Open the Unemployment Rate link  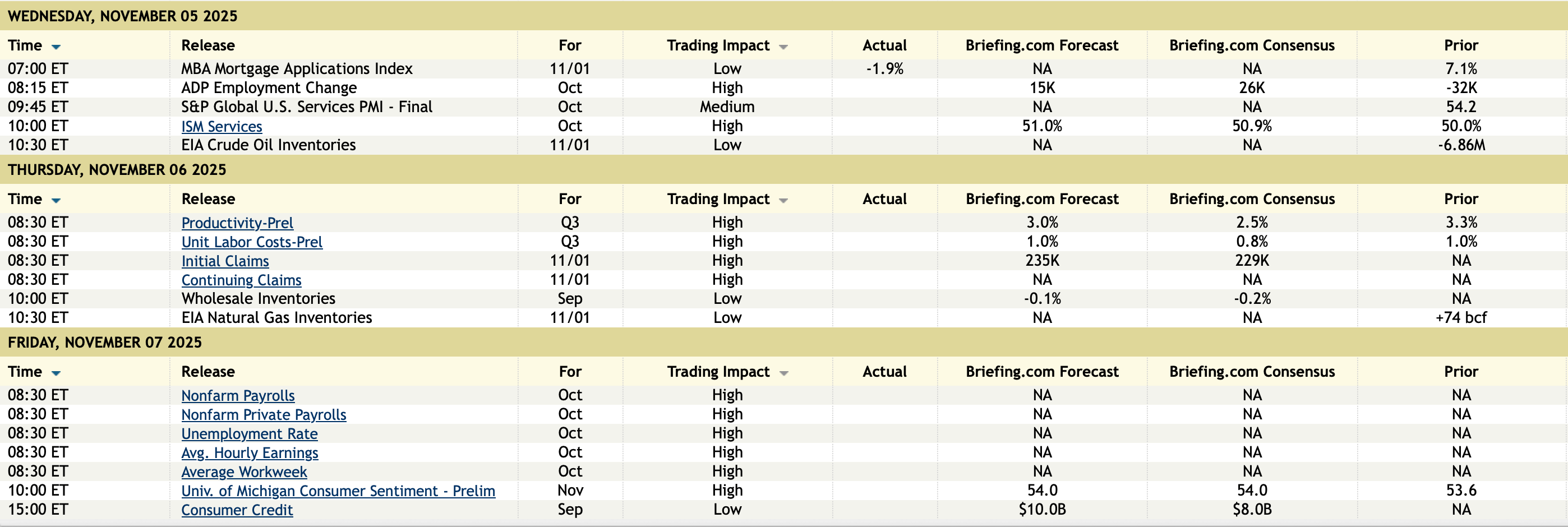coord(249,434)
